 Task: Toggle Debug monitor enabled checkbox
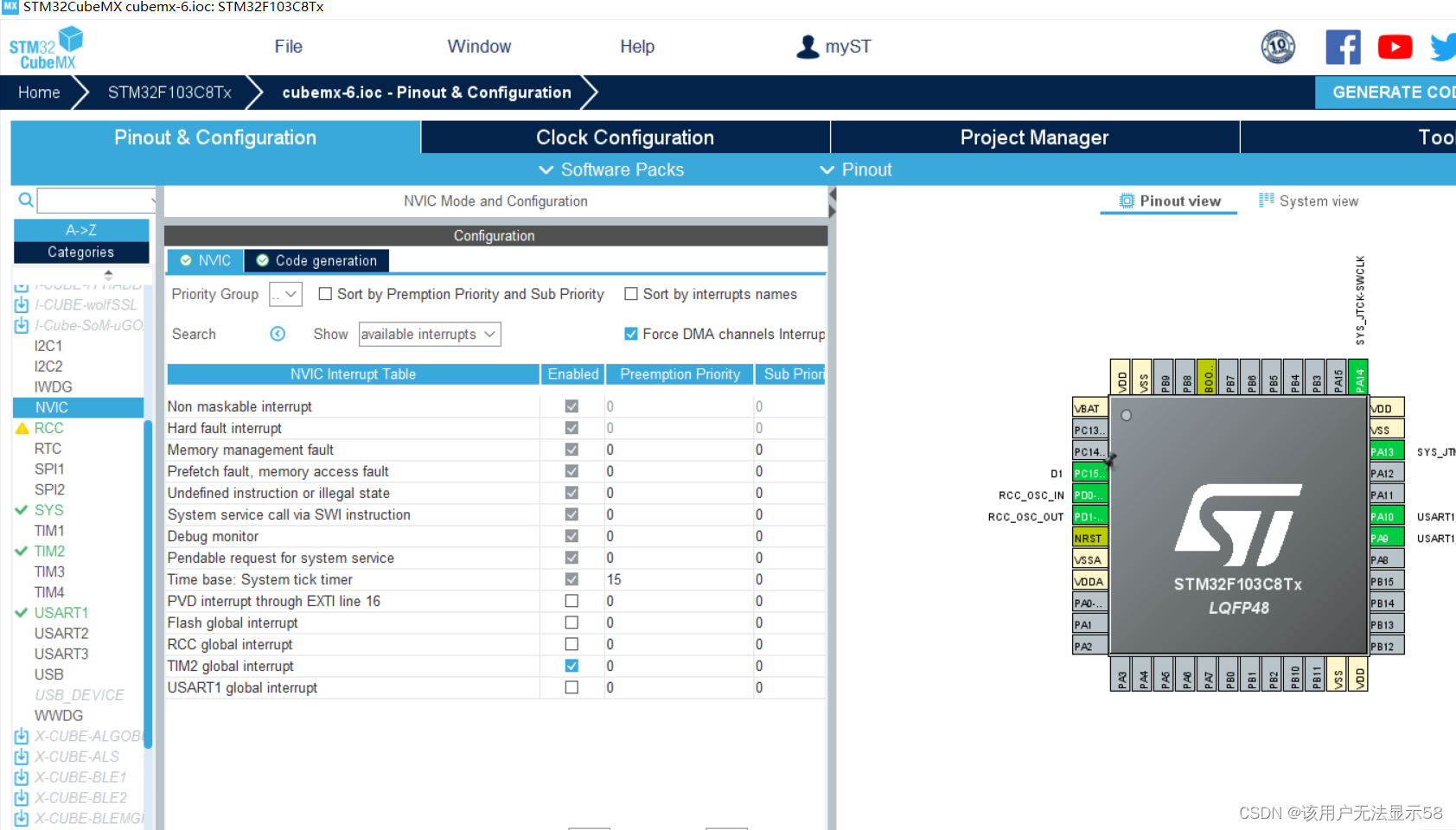coord(572,536)
